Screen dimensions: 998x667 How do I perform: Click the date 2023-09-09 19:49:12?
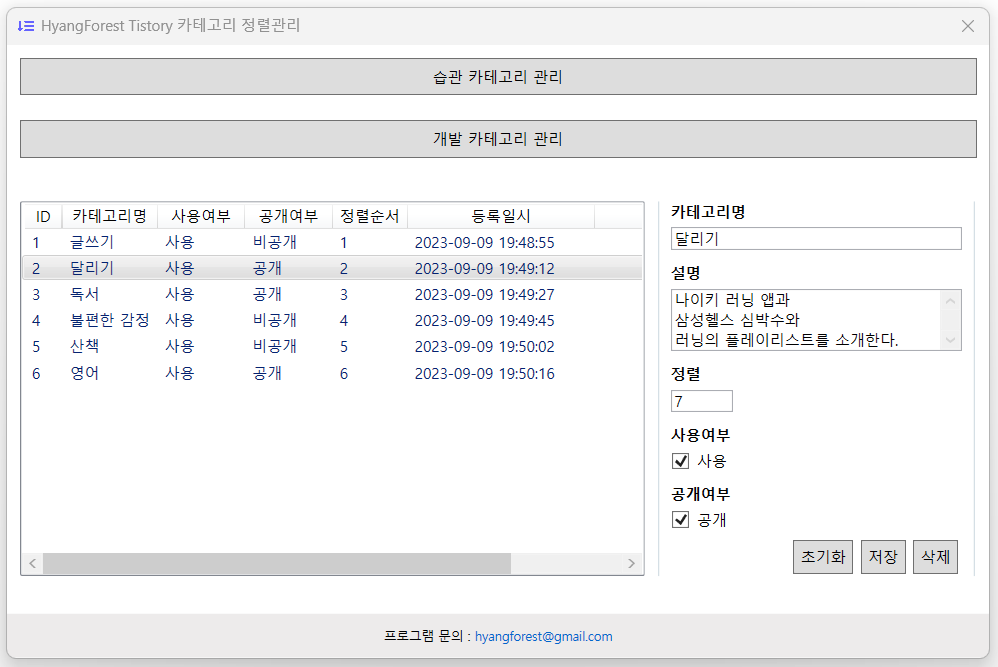(x=484, y=269)
